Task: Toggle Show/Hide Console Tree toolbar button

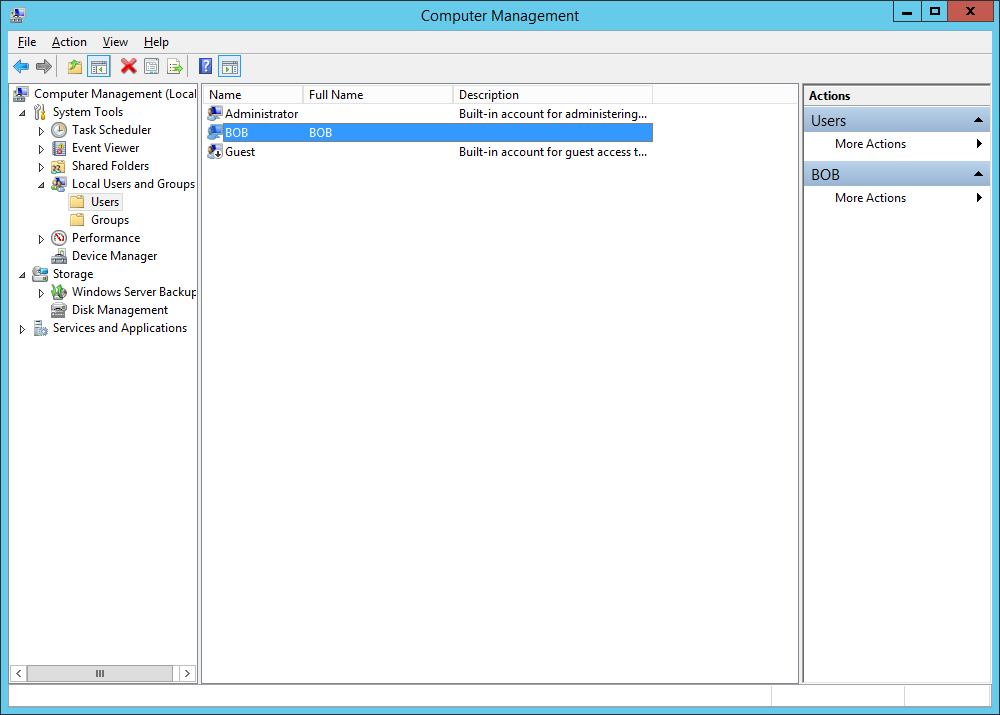Action: [x=98, y=67]
